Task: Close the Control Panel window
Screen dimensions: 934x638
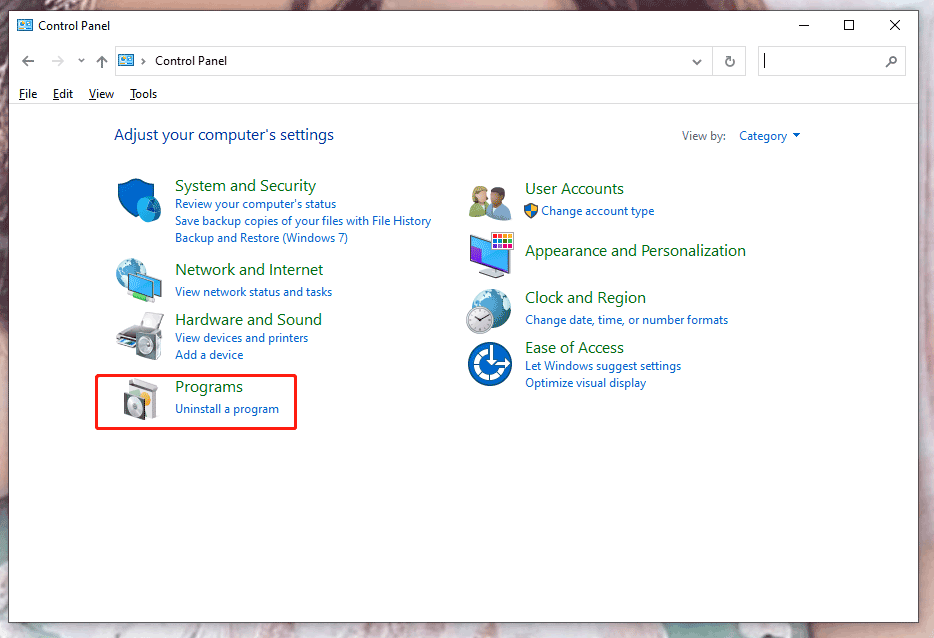Action: 895,25
